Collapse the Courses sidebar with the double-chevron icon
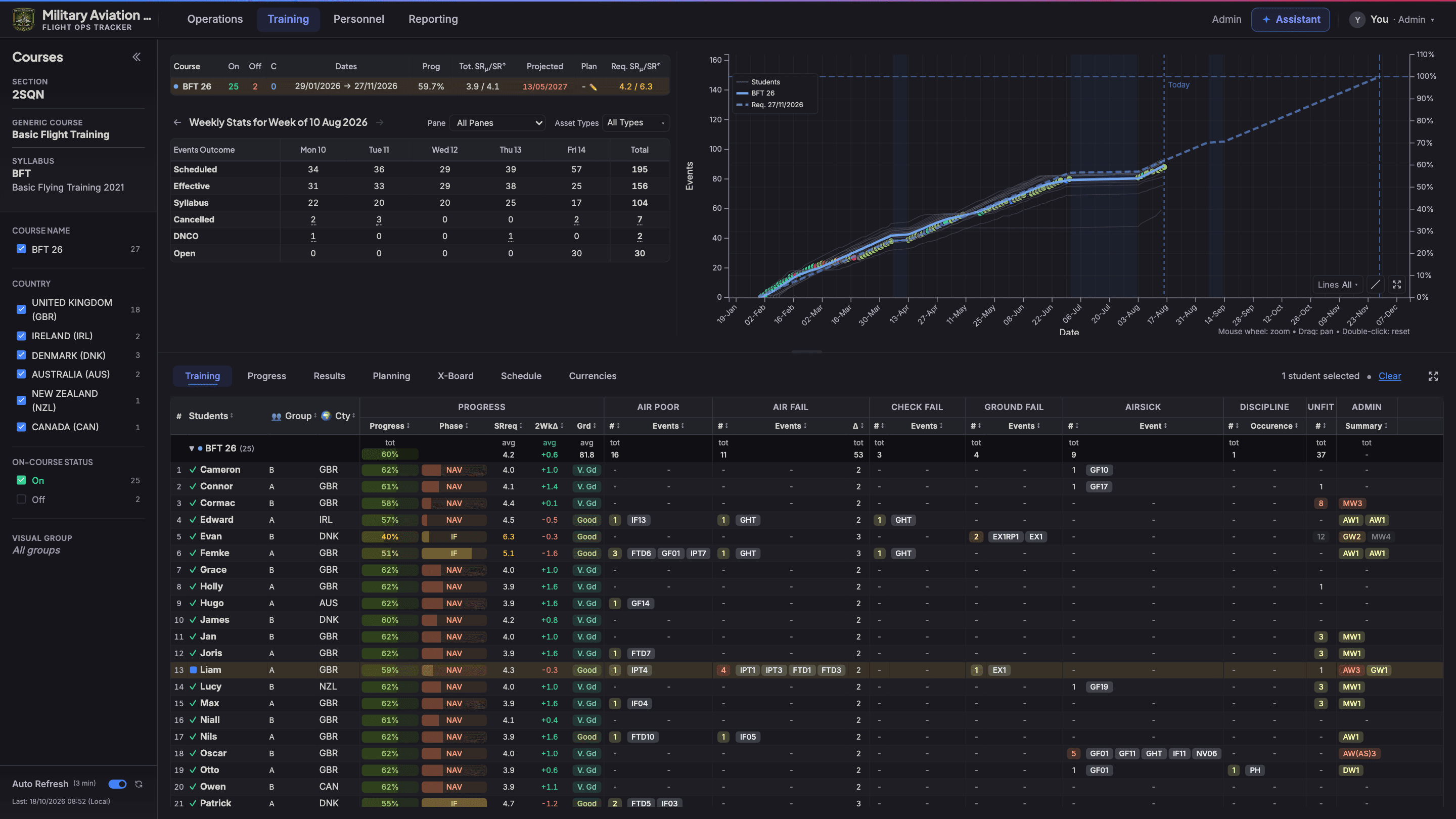This screenshot has height=819, width=1456. point(136,57)
